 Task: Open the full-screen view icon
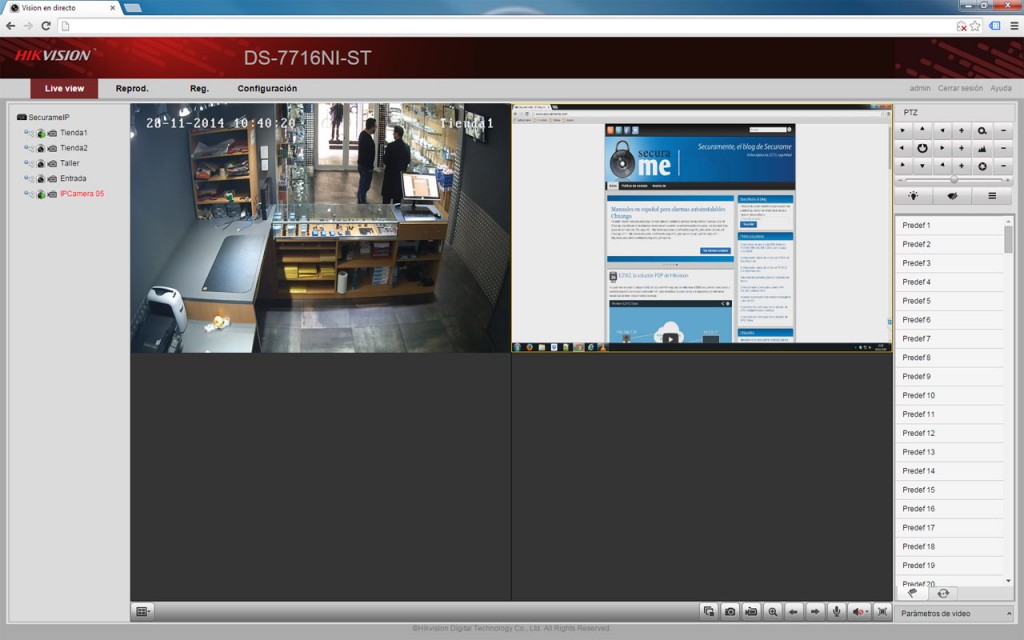click(882, 611)
